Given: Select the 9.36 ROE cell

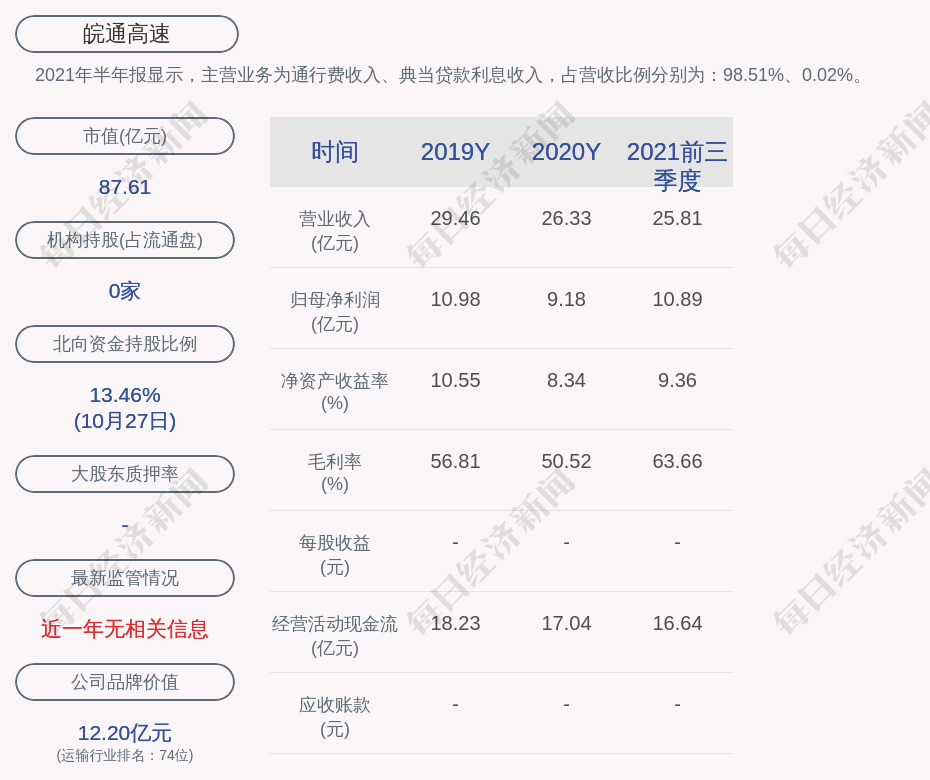Looking at the screenshot, I should coord(677,380).
